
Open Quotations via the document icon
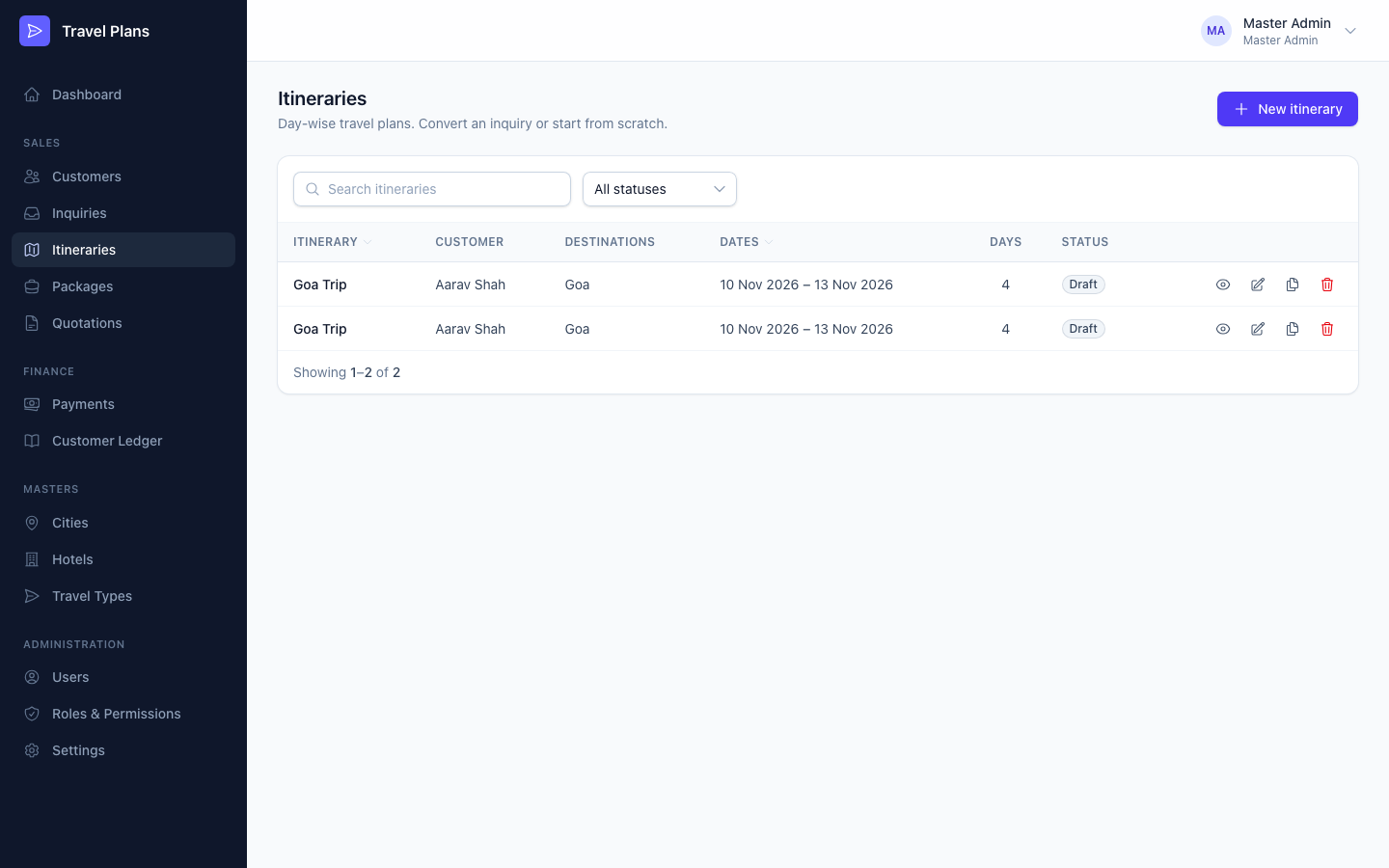pyautogui.click(x=32, y=323)
